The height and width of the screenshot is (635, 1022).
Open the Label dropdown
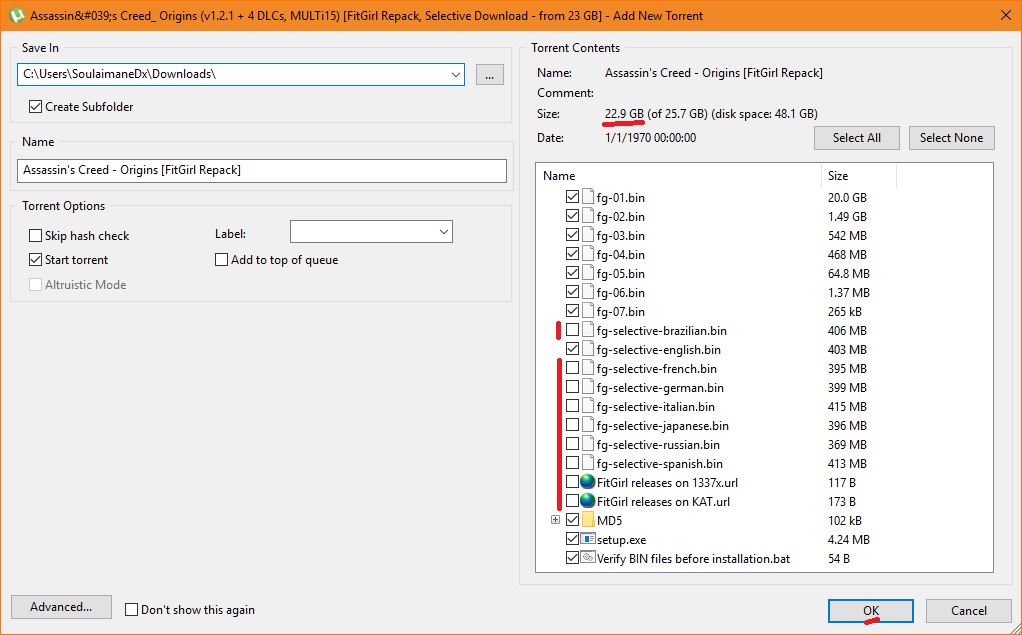[444, 231]
